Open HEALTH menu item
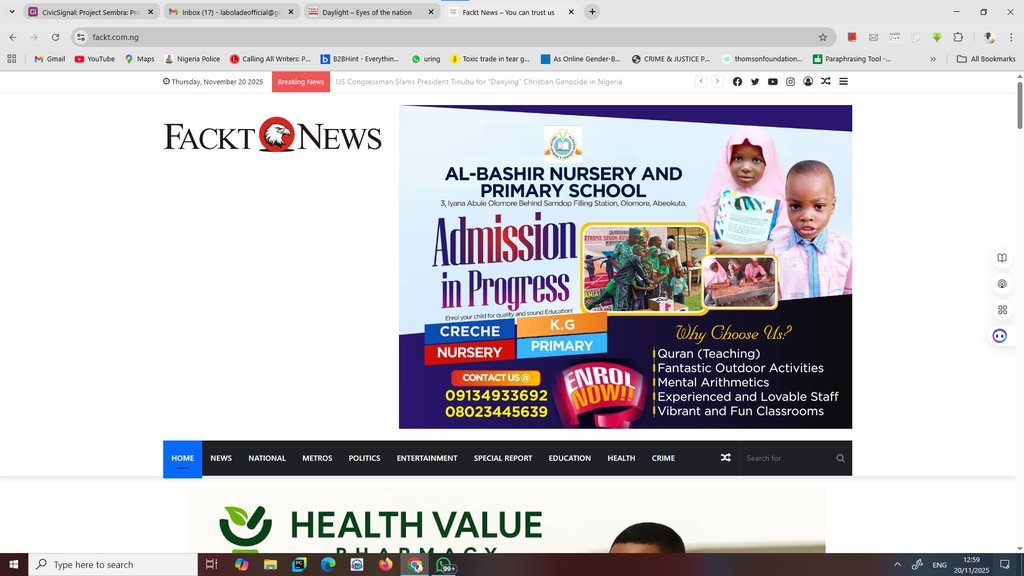Image resolution: width=1024 pixels, height=576 pixels. pyautogui.click(x=621, y=458)
